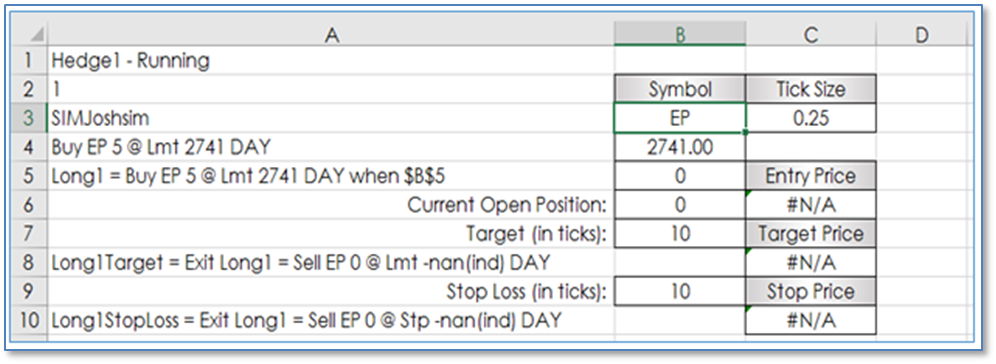Select column B header

point(680,34)
